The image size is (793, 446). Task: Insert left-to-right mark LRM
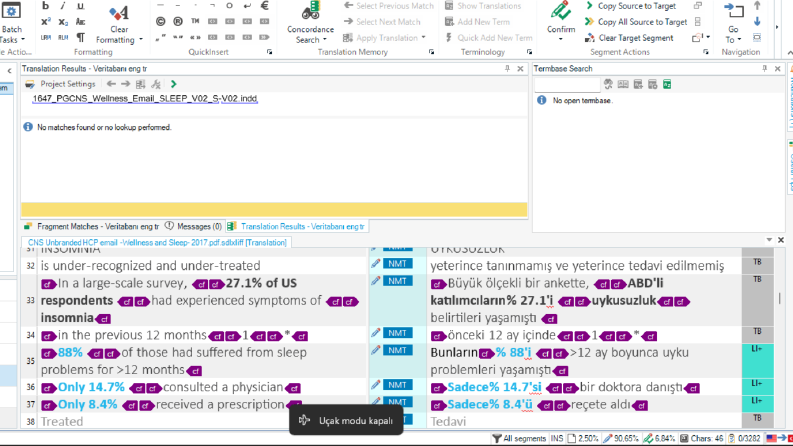click(x=46, y=37)
